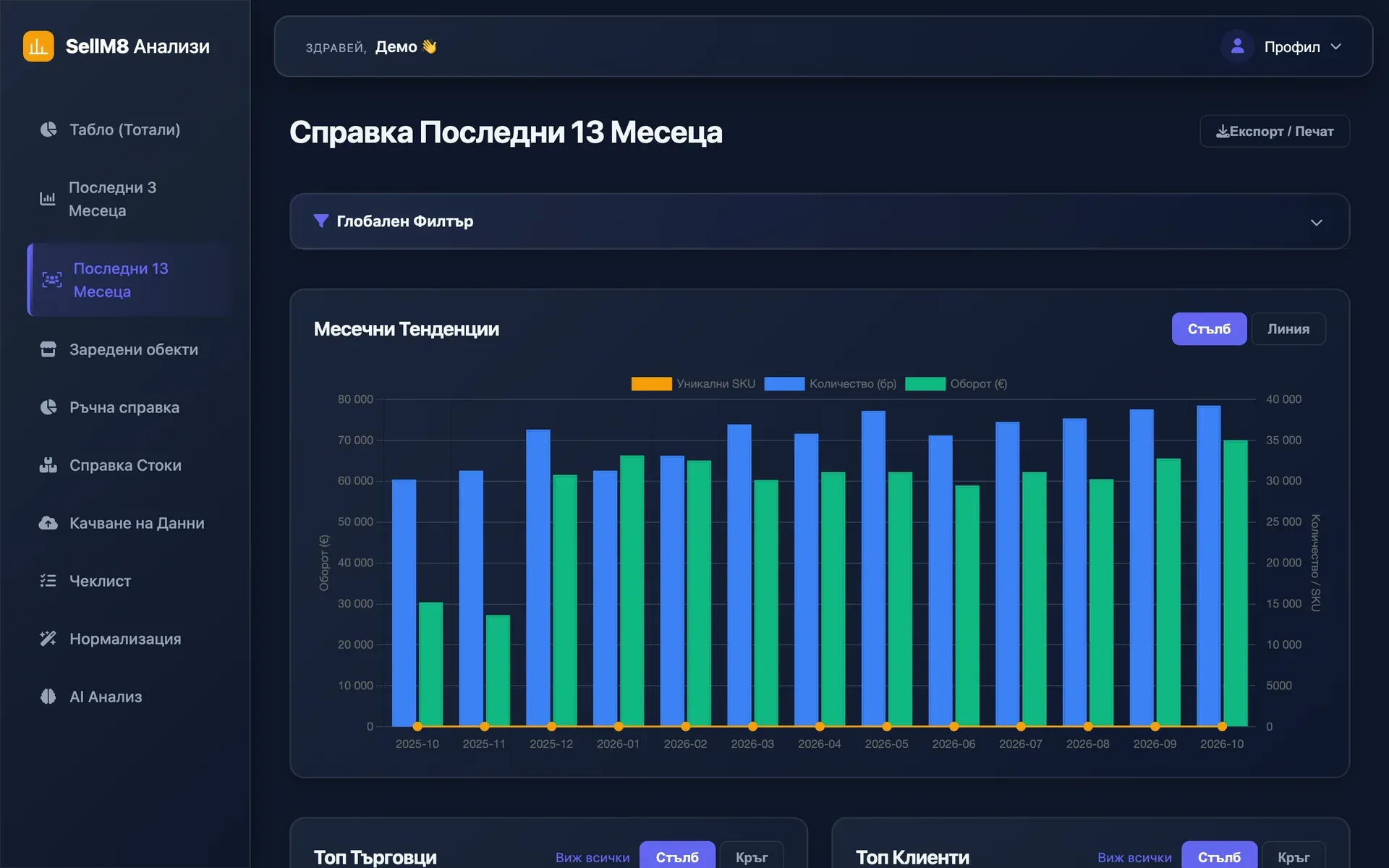Navigate to Справка Стоки

pyautogui.click(x=129, y=465)
